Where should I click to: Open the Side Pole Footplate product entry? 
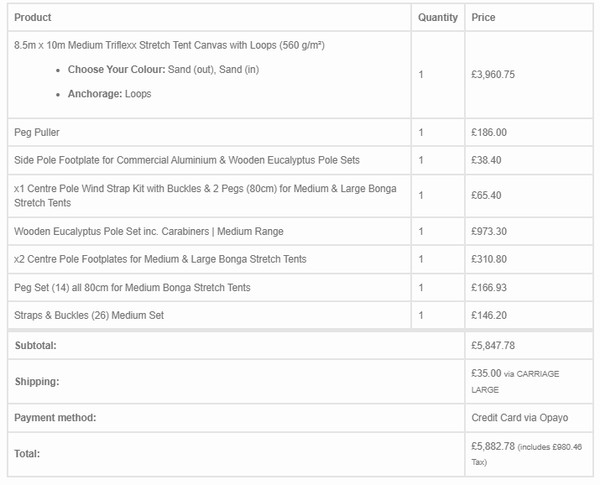[187, 160]
